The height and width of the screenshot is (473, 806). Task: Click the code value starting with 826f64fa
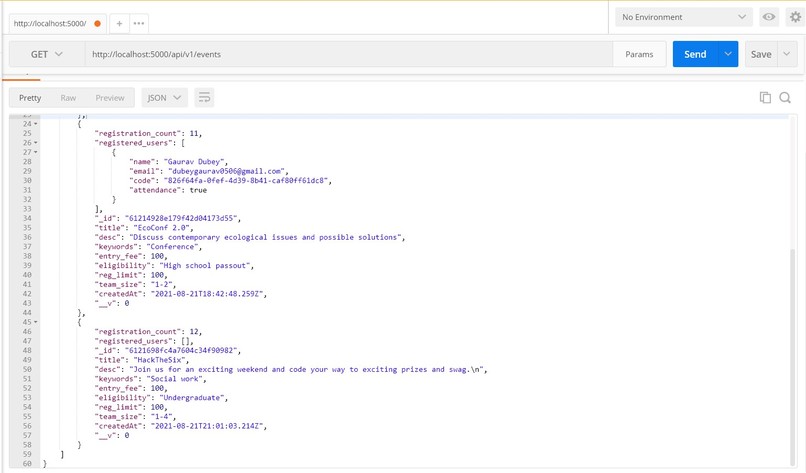pos(247,180)
